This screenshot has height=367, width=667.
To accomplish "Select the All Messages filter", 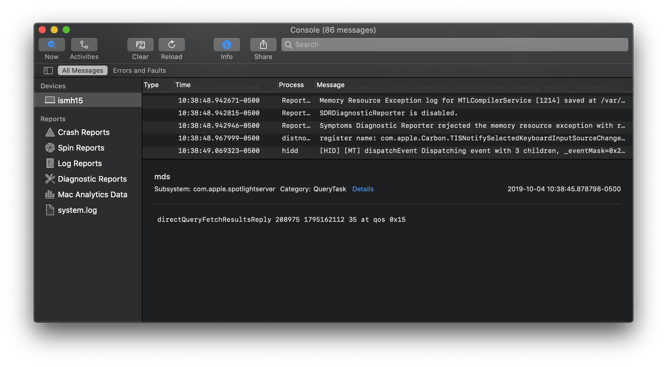I will pos(83,71).
